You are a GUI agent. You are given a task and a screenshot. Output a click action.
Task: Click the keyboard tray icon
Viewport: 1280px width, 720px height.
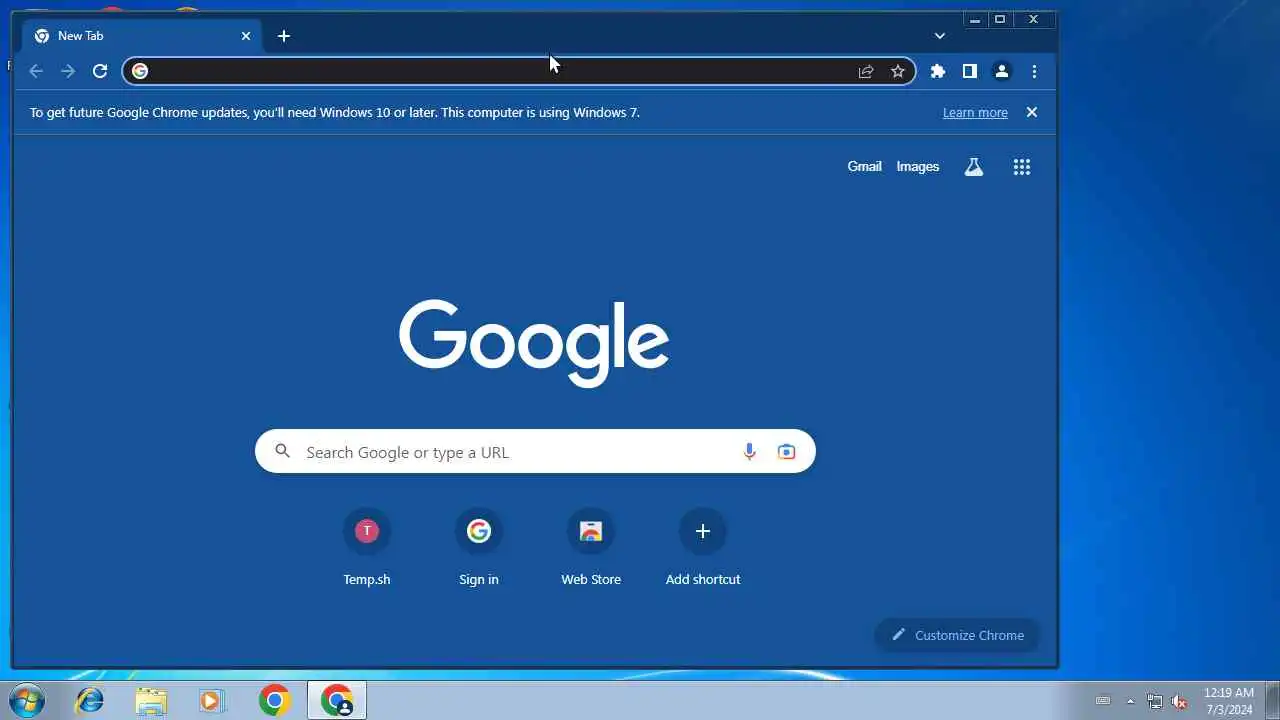coord(1103,701)
